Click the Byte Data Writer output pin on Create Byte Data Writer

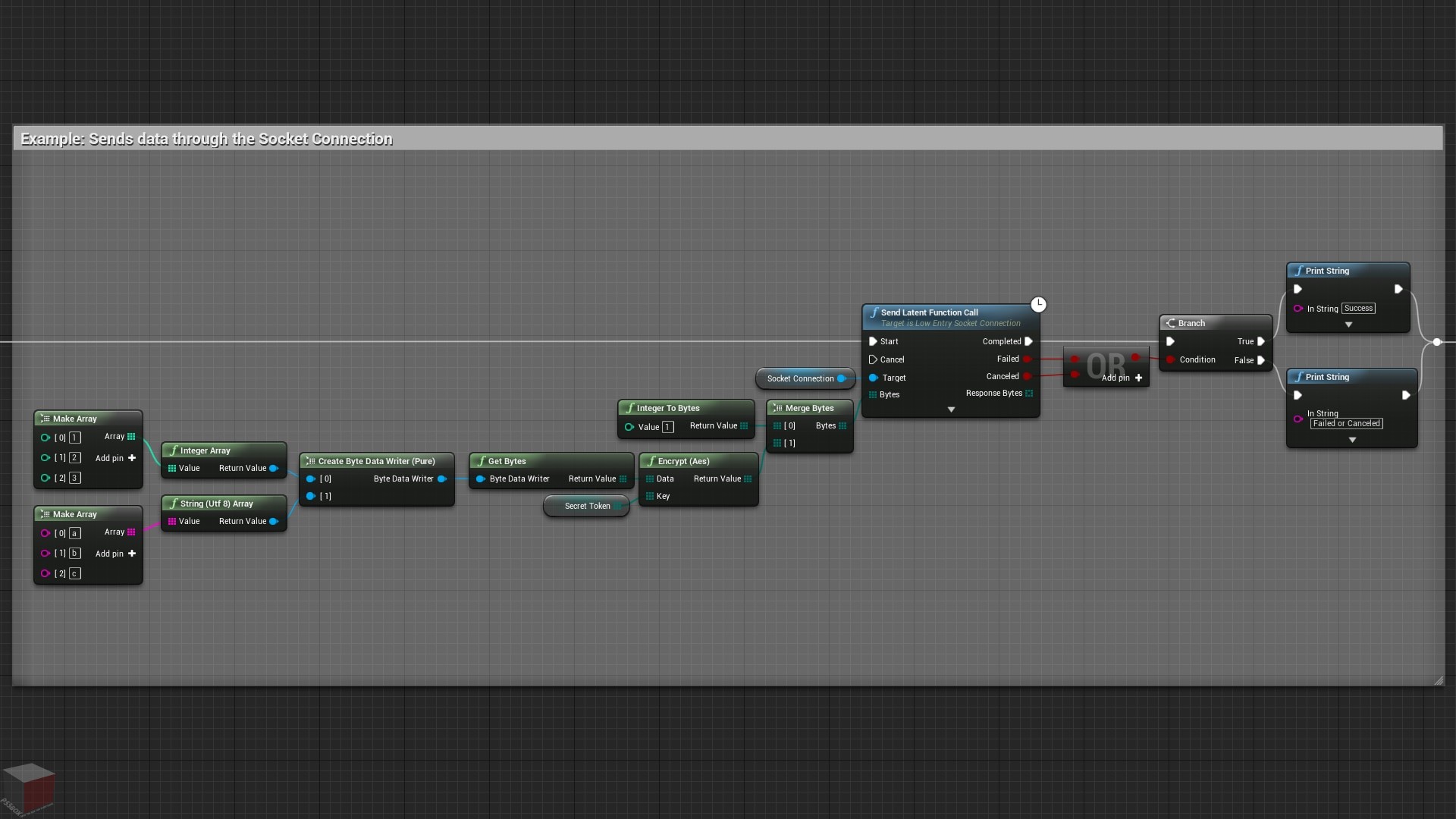[x=442, y=479]
